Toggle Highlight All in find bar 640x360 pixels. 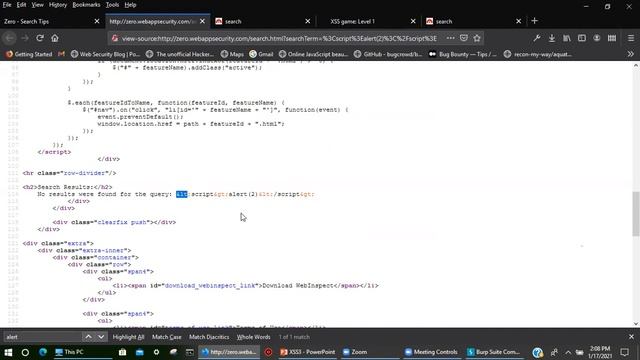point(129,337)
